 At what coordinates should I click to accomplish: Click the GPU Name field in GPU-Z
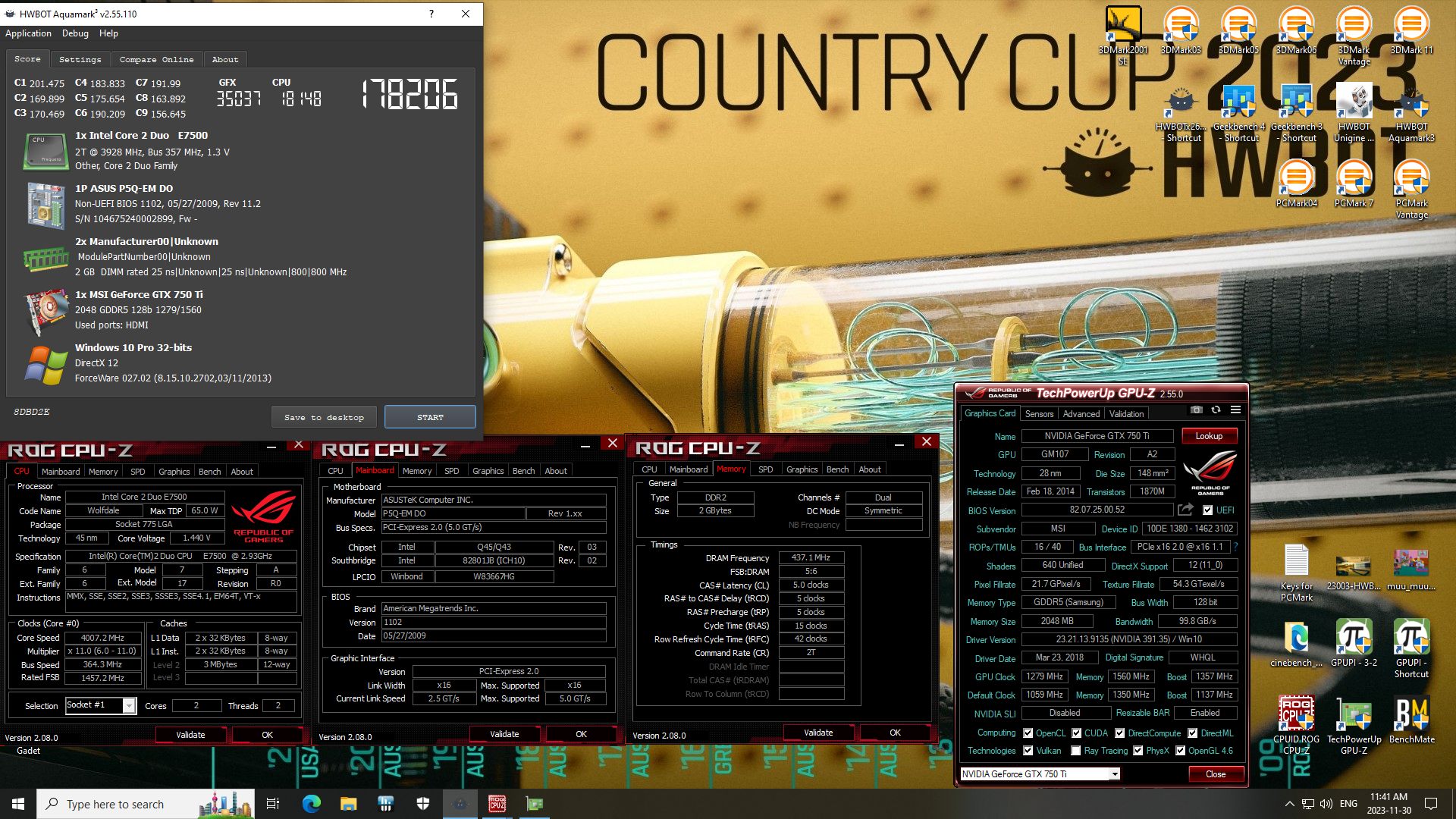click(x=1097, y=436)
